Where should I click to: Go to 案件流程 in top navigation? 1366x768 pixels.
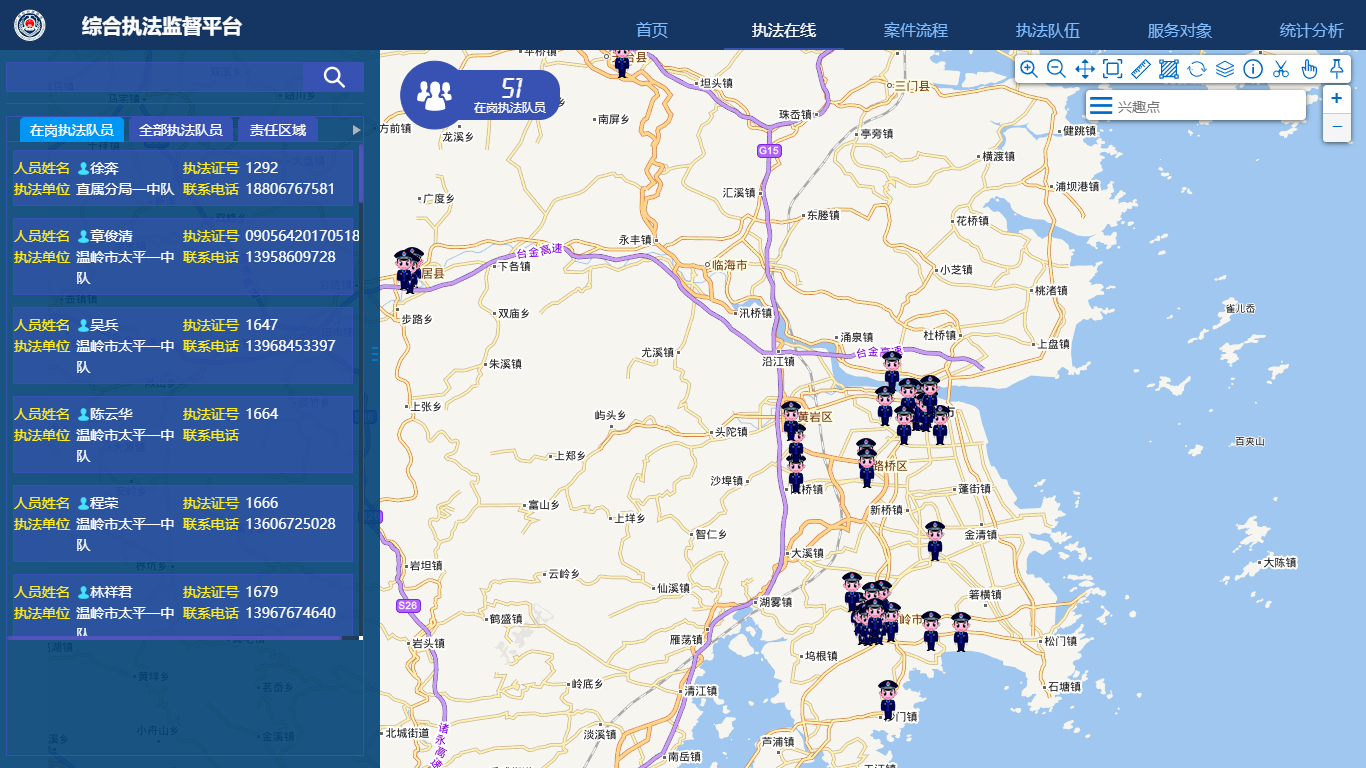915,30
